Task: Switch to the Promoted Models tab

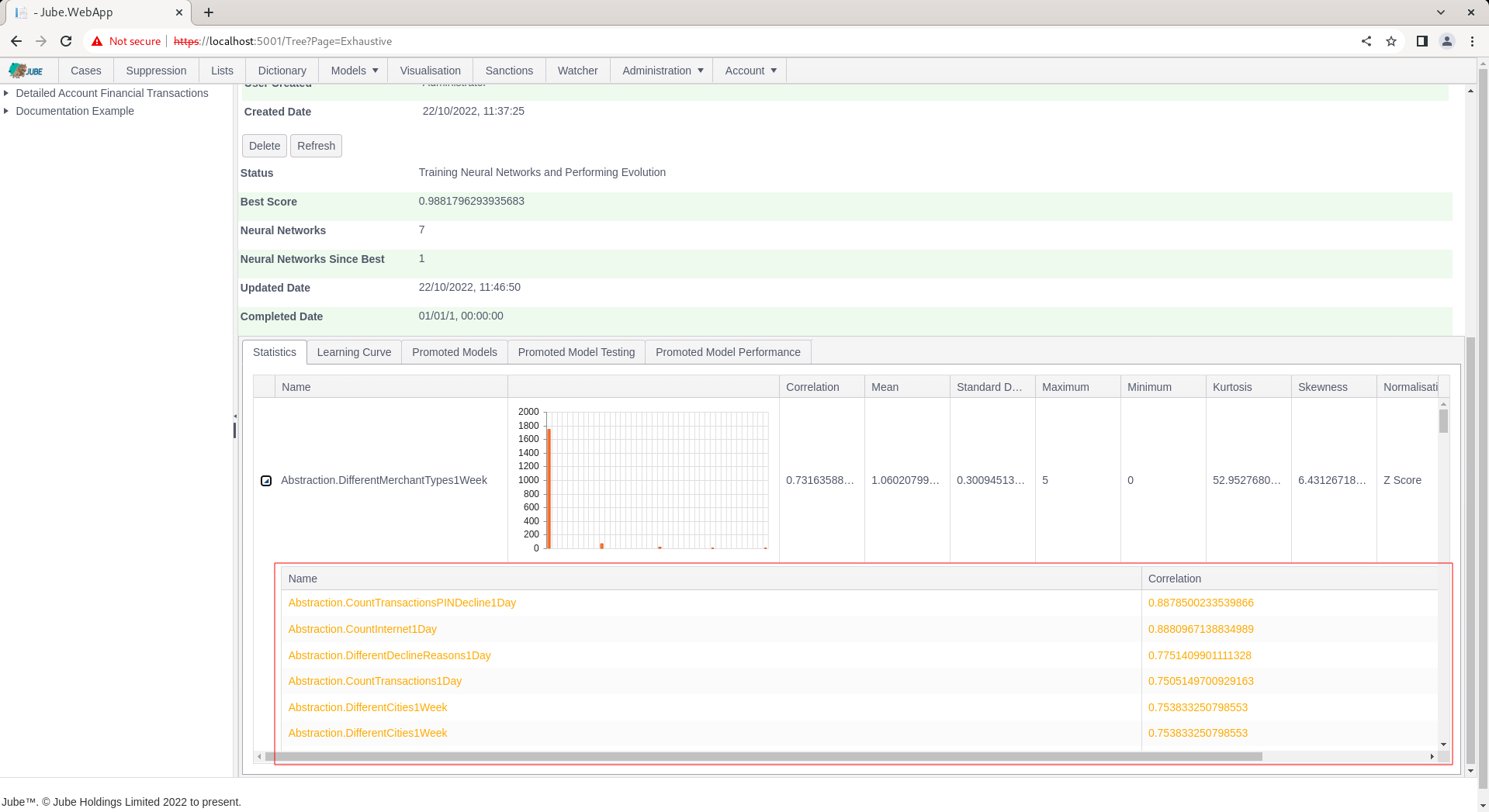Action: tap(455, 352)
